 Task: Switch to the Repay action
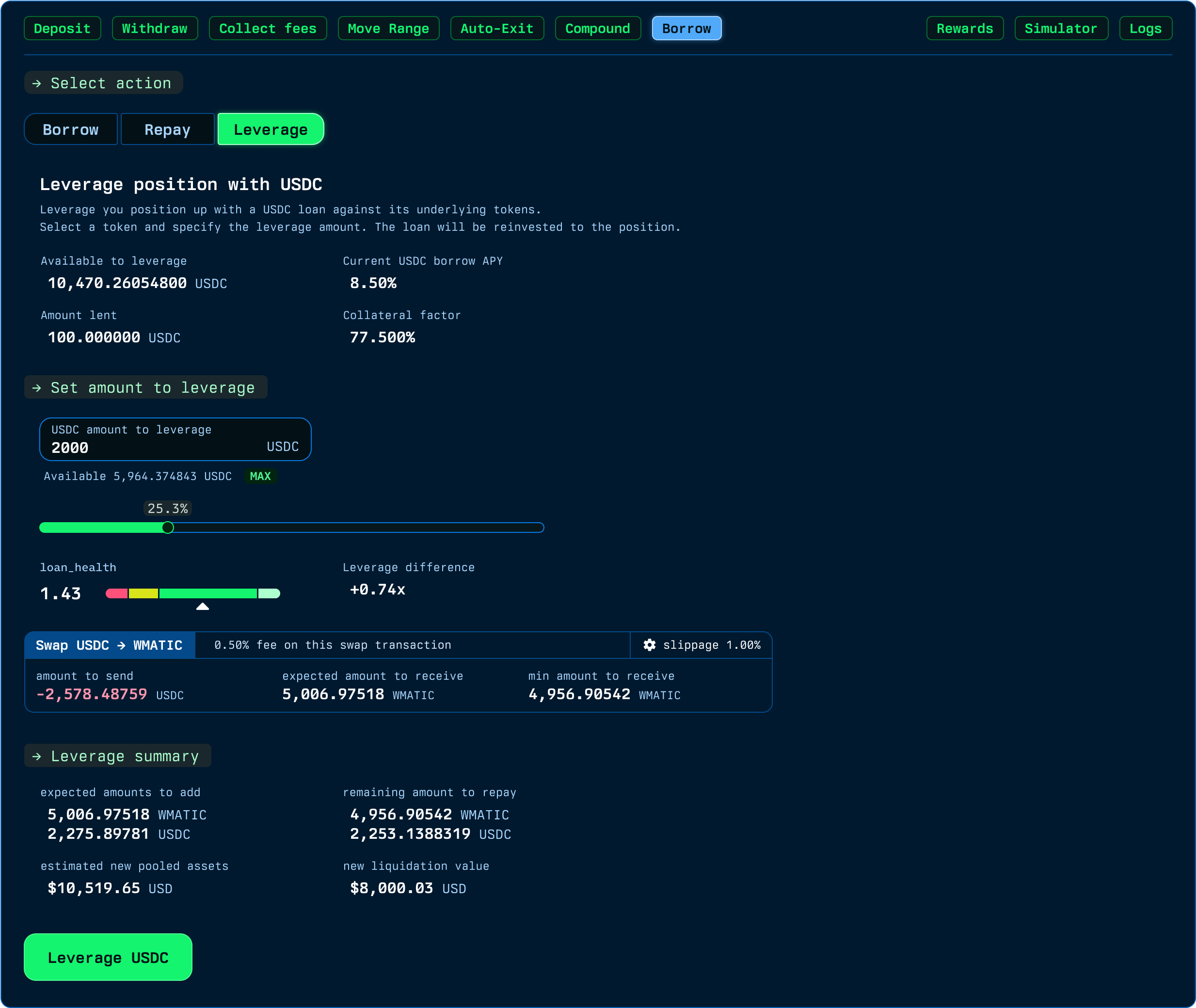point(167,130)
